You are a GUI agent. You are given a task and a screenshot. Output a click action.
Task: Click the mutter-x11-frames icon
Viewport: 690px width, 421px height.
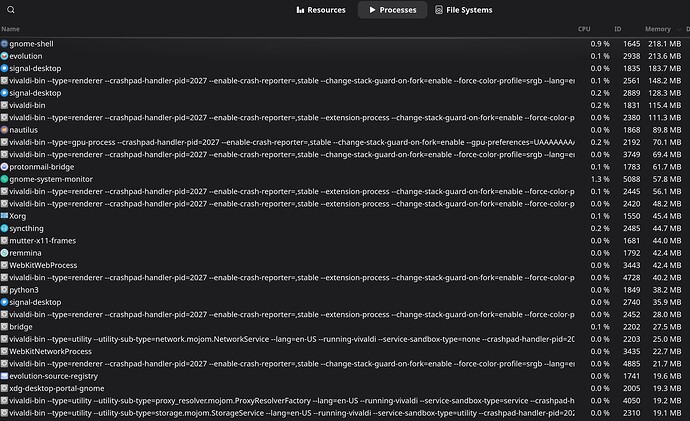click(4, 241)
